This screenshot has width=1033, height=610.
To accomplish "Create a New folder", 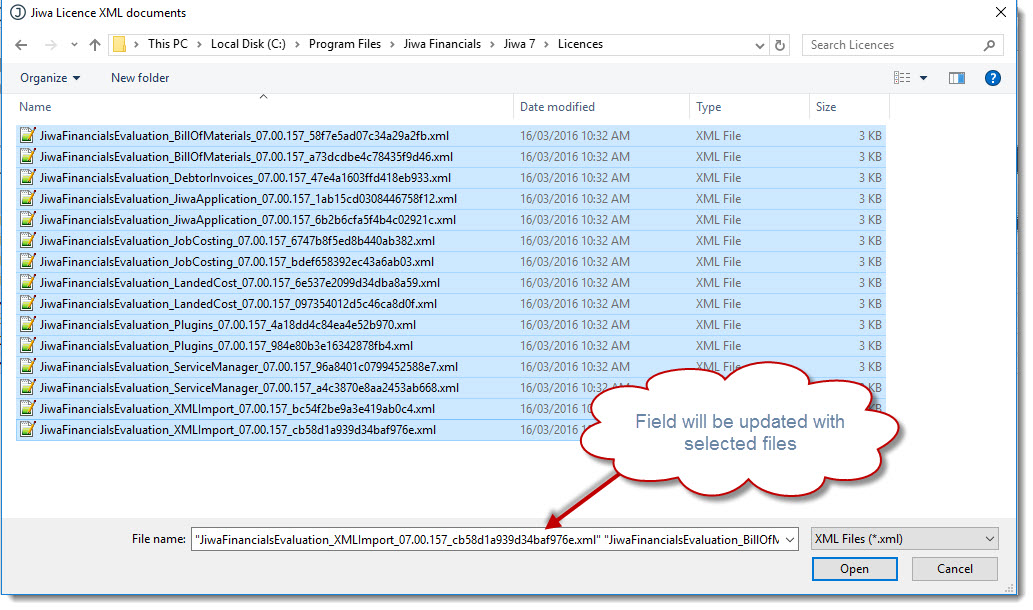I will tap(140, 78).
